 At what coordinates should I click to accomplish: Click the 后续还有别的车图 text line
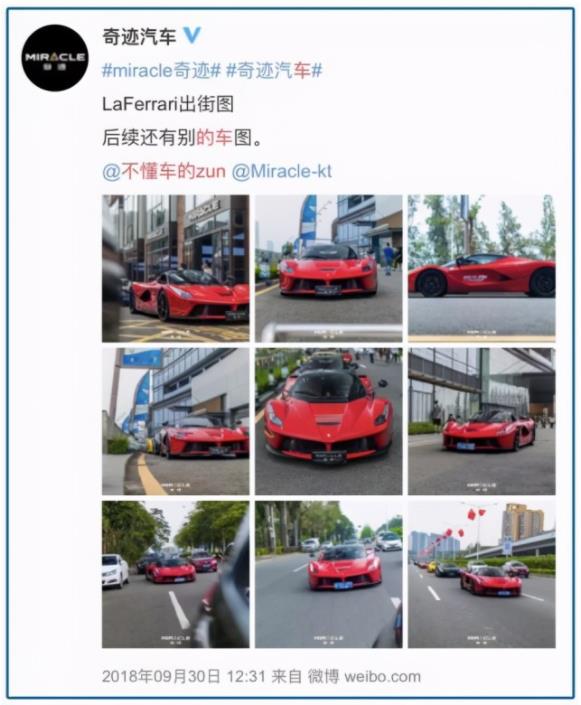click(182, 138)
